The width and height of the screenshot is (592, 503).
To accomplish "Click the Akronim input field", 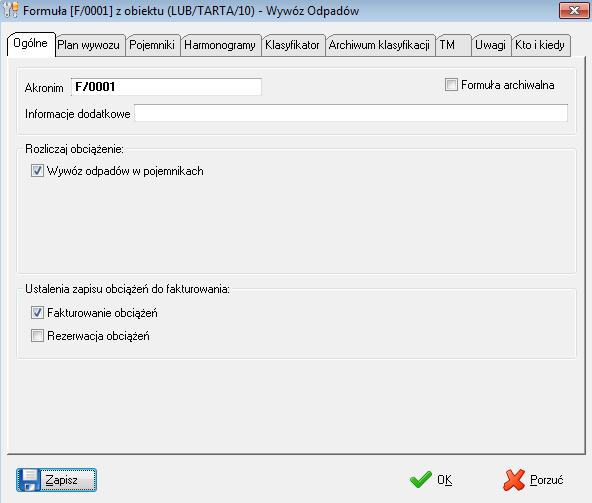I will click(x=166, y=87).
